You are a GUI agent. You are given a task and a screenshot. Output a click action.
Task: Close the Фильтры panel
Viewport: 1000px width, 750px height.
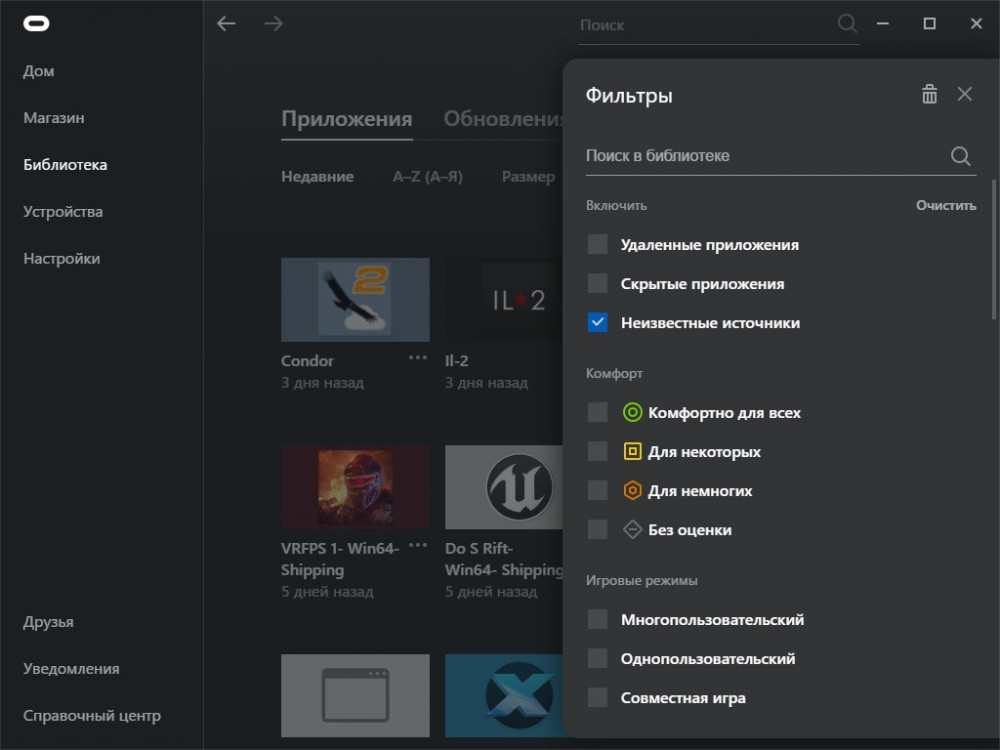[965, 94]
